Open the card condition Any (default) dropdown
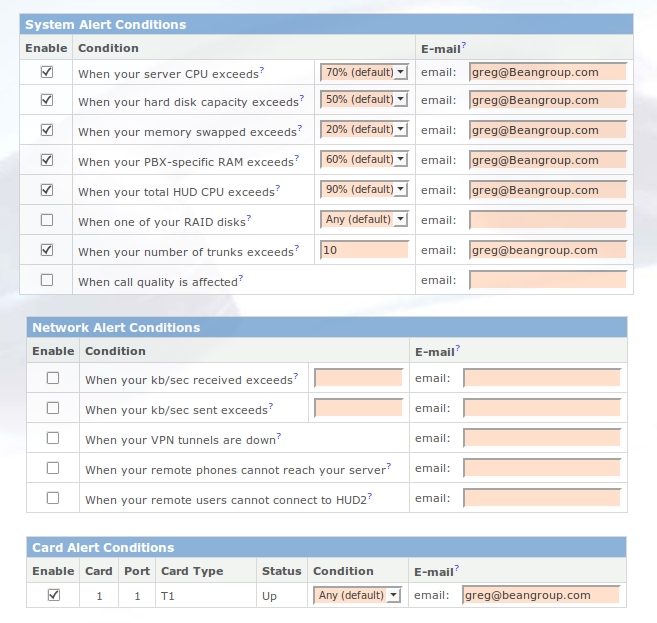This screenshot has height=623, width=657. pos(357,595)
